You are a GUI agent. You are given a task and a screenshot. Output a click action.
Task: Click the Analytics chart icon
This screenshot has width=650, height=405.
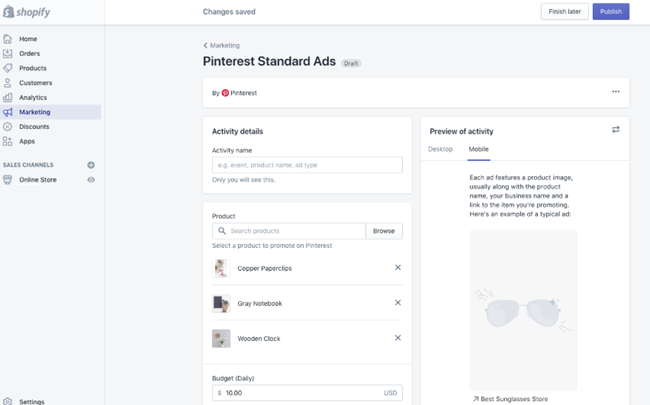8,97
